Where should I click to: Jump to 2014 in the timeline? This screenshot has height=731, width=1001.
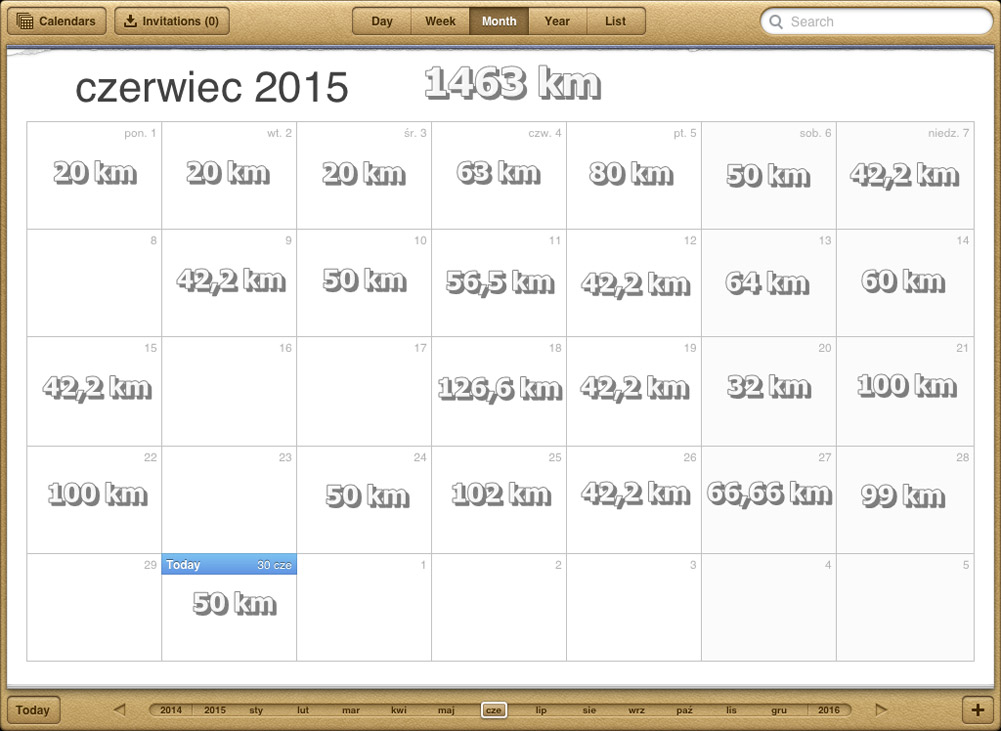171,710
